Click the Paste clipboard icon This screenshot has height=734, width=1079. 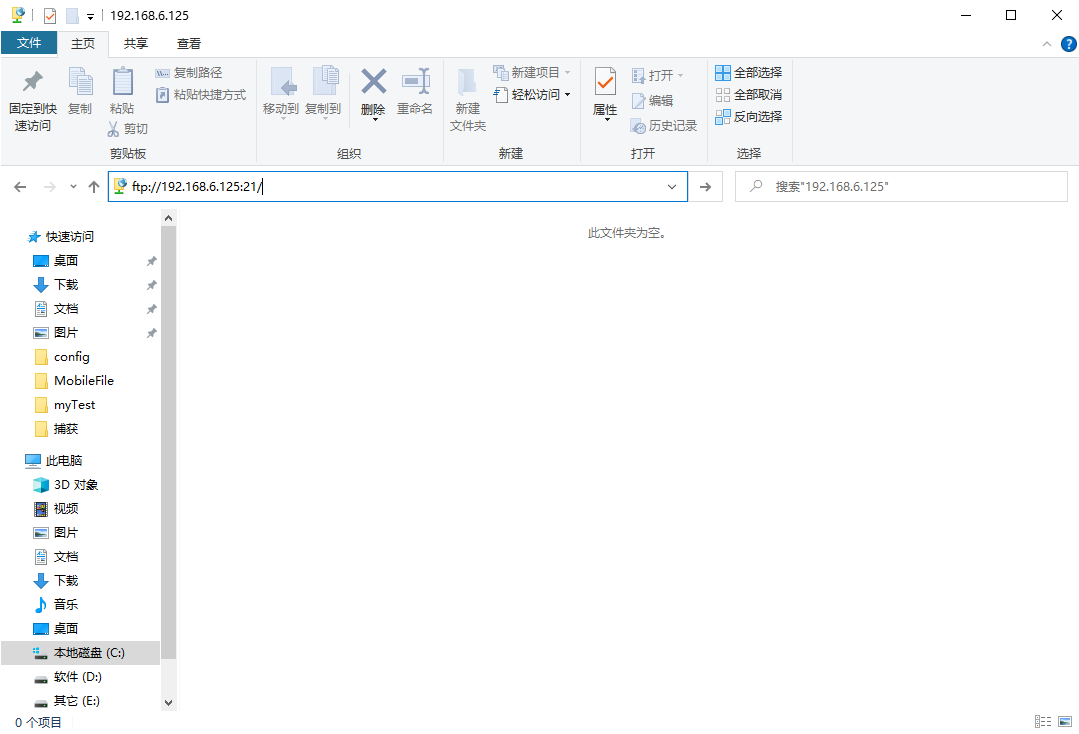122,82
